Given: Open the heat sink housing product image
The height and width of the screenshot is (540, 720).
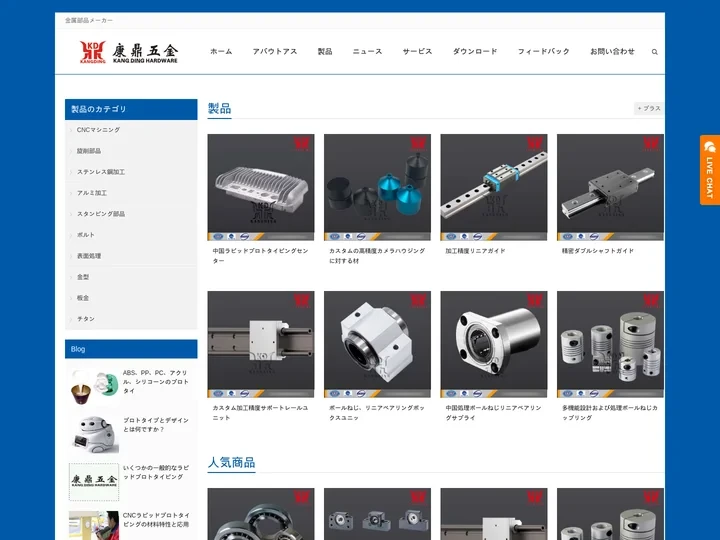Looking at the screenshot, I should [261, 187].
